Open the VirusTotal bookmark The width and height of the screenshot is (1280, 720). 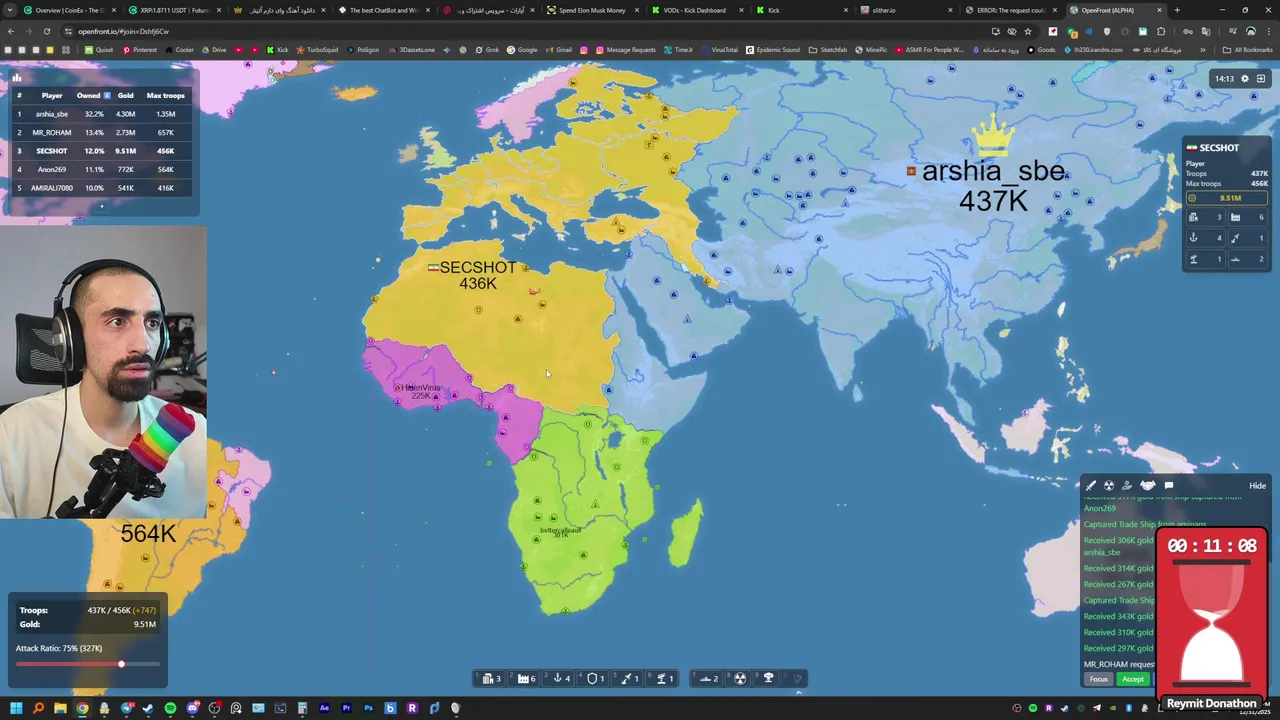(719, 50)
